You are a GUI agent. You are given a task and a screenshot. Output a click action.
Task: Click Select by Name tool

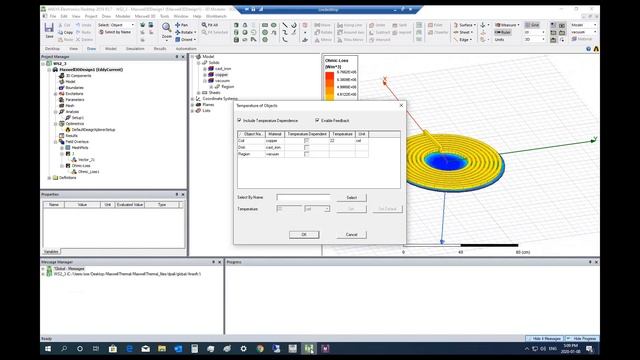point(115,32)
